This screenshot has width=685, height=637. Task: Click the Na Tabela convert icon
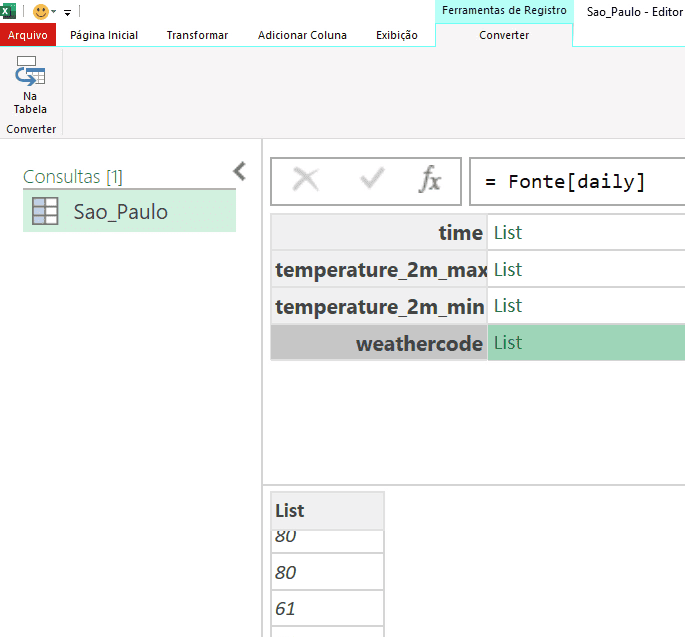click(x=30, y=76)
